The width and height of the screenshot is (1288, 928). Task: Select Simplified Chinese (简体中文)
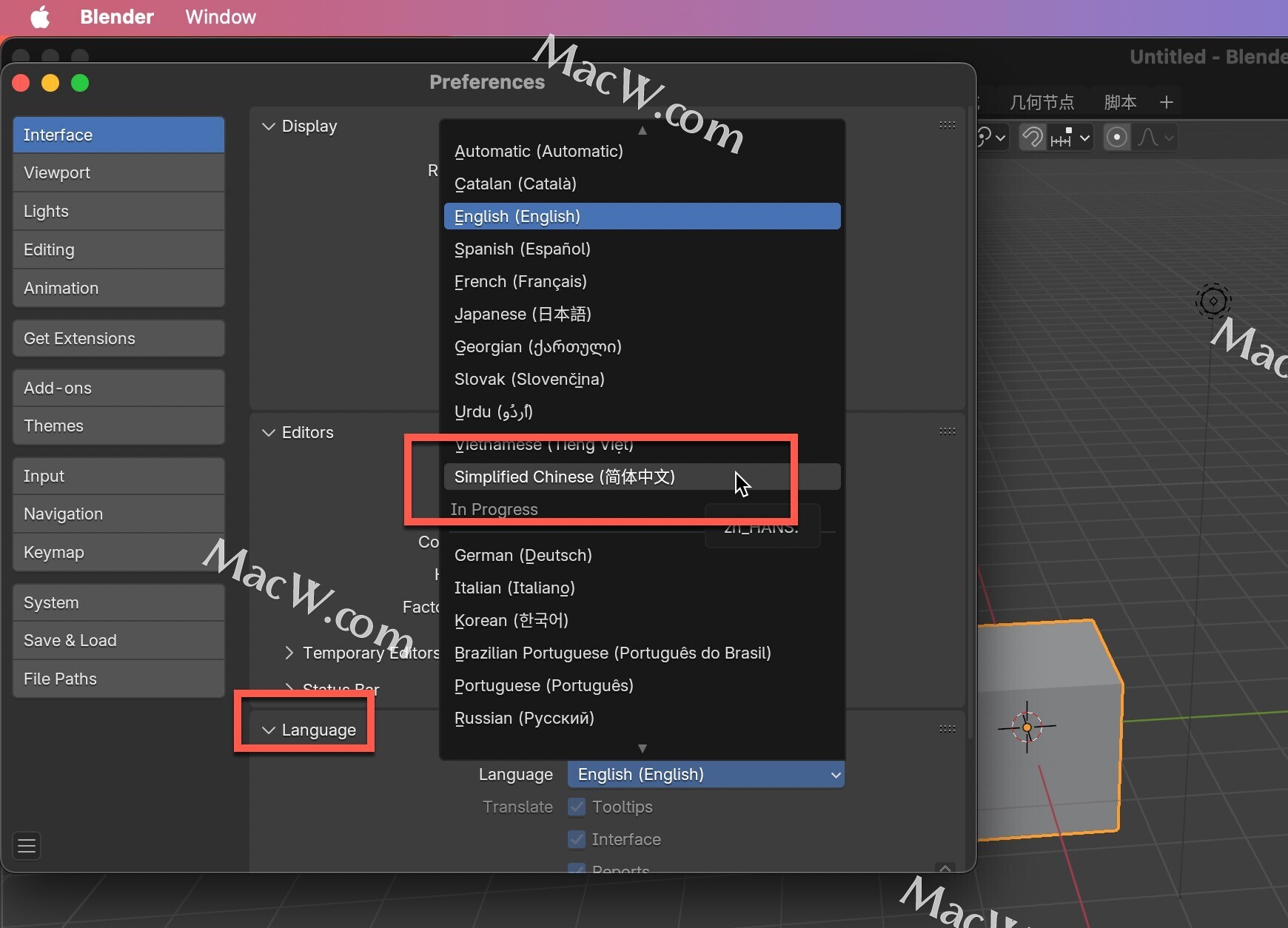[x=643, y=477]
